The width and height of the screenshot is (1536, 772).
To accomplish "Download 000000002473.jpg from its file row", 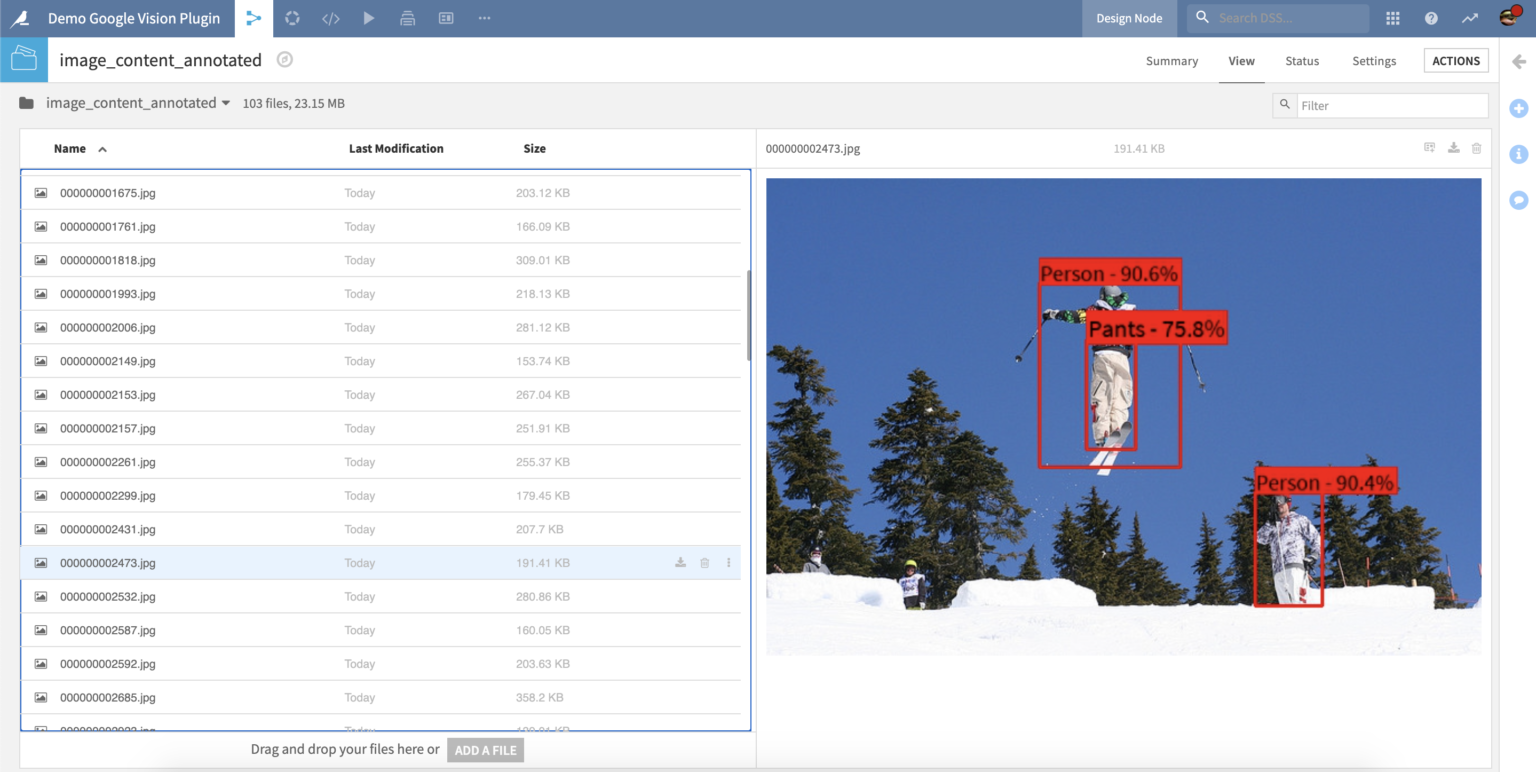I will (x=680, y=562).
